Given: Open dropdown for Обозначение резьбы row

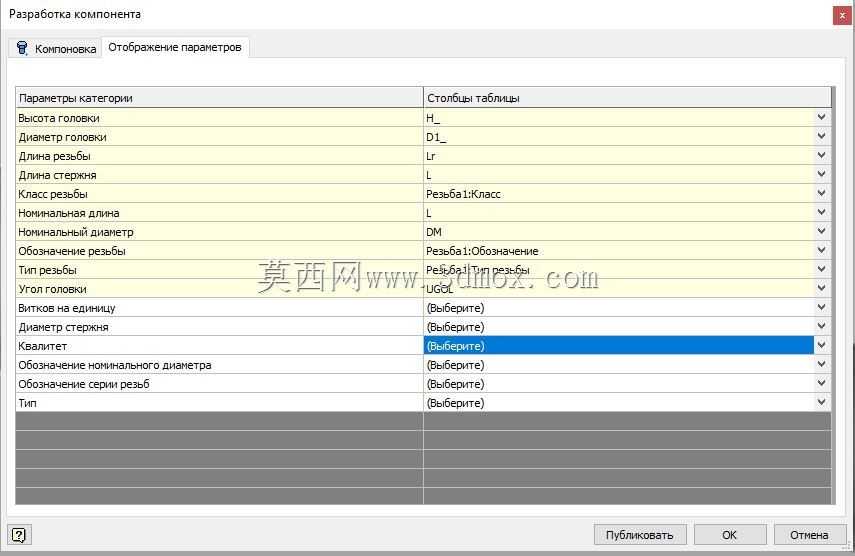Looking at the screenshot, I should tap(822, 251).
